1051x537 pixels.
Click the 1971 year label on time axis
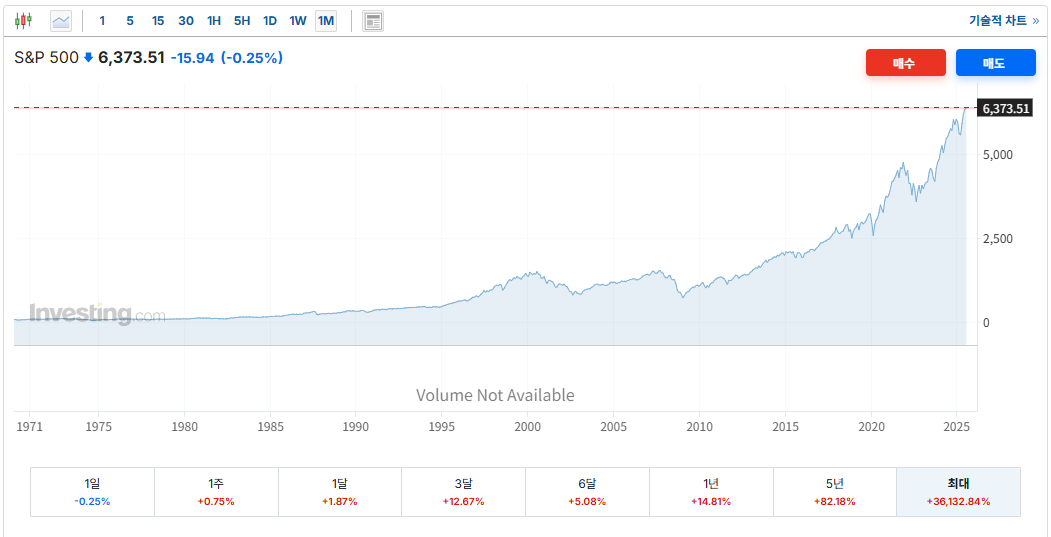click(29, 426)
